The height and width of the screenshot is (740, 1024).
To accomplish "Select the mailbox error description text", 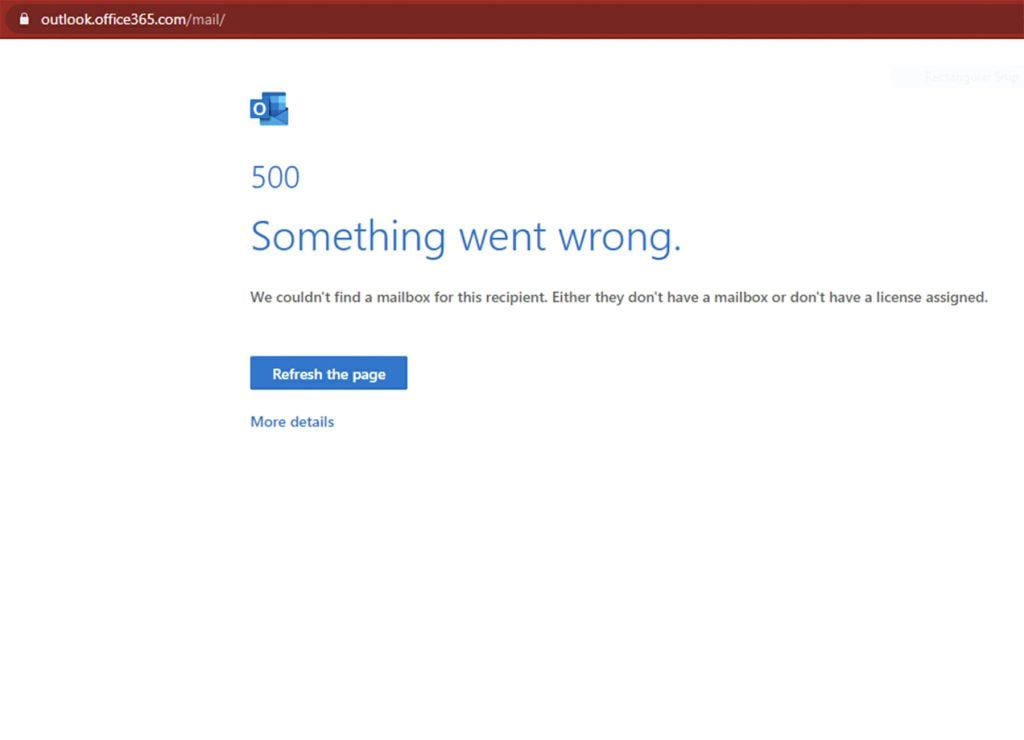I will 618,297.
